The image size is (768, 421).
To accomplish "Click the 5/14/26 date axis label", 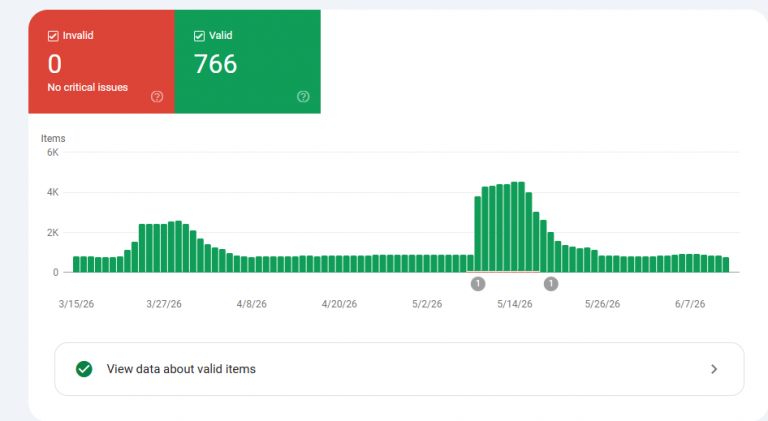I will 515,304.
